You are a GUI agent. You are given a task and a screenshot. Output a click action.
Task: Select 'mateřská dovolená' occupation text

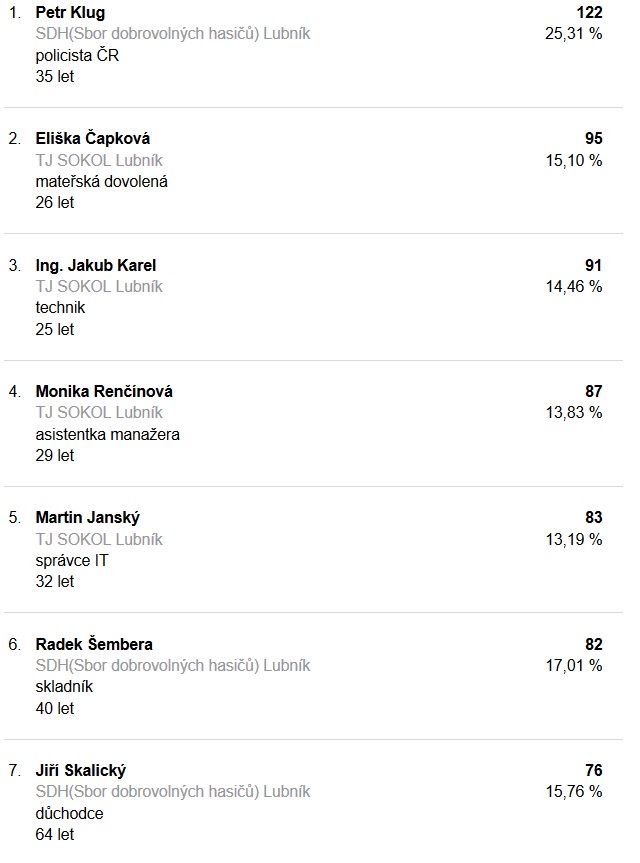point(101,181)
